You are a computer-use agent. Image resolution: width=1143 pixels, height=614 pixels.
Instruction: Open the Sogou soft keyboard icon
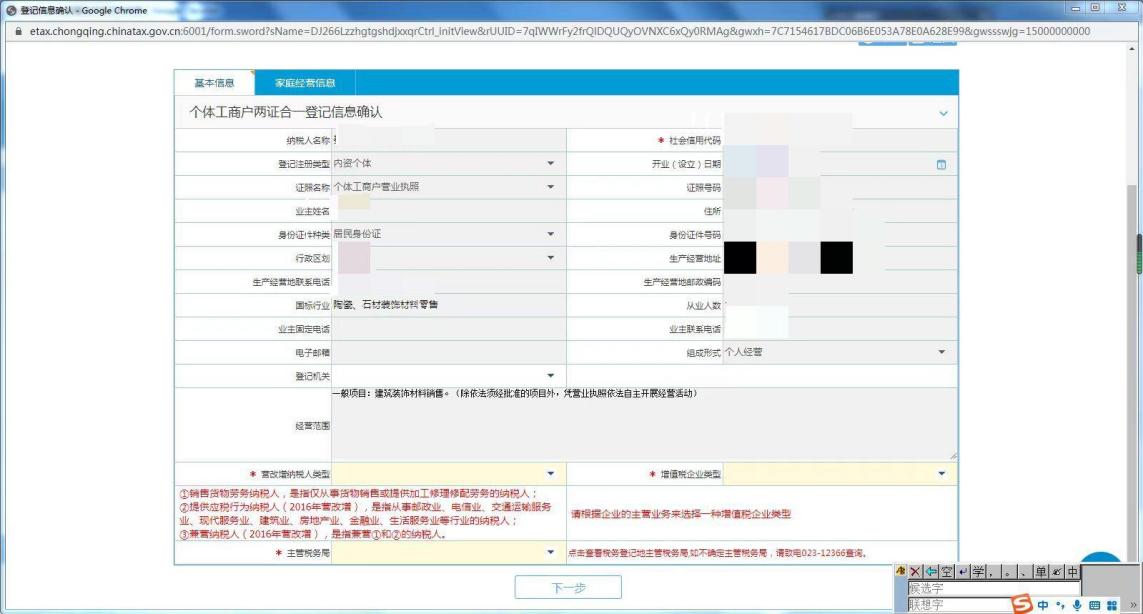[1094, 605]
